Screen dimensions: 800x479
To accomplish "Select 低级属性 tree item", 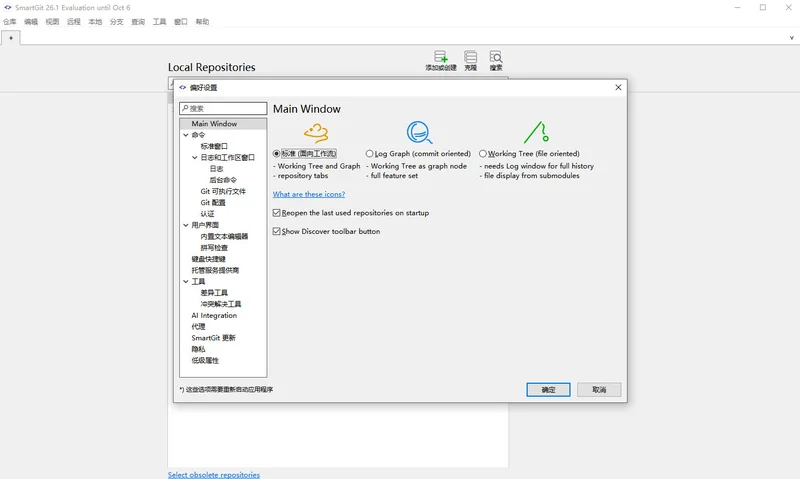I will (x=205, y=360).
